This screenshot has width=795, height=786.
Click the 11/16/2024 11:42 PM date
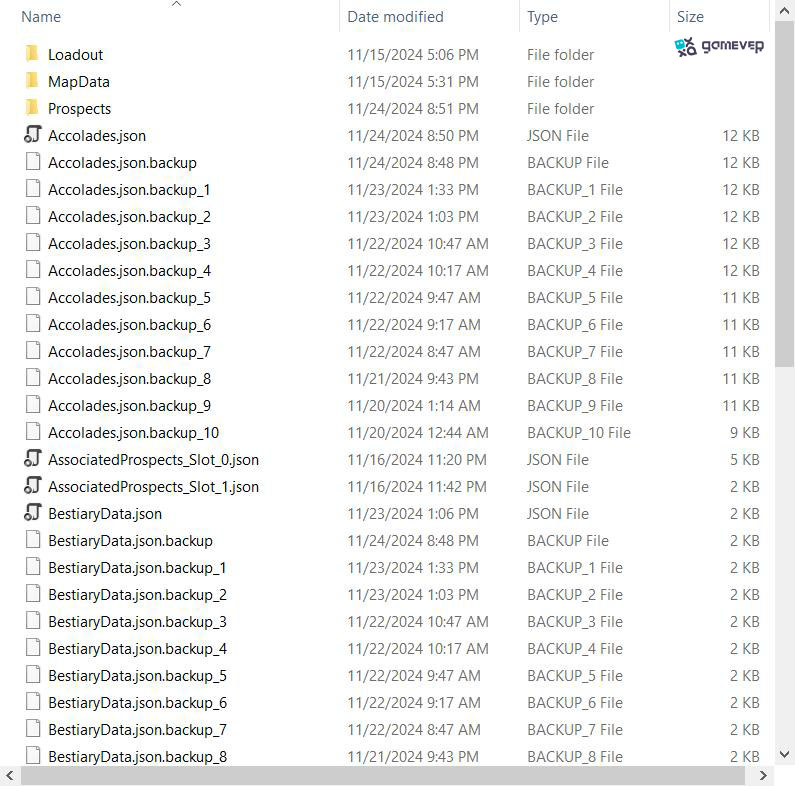click(x=417, y=486)
